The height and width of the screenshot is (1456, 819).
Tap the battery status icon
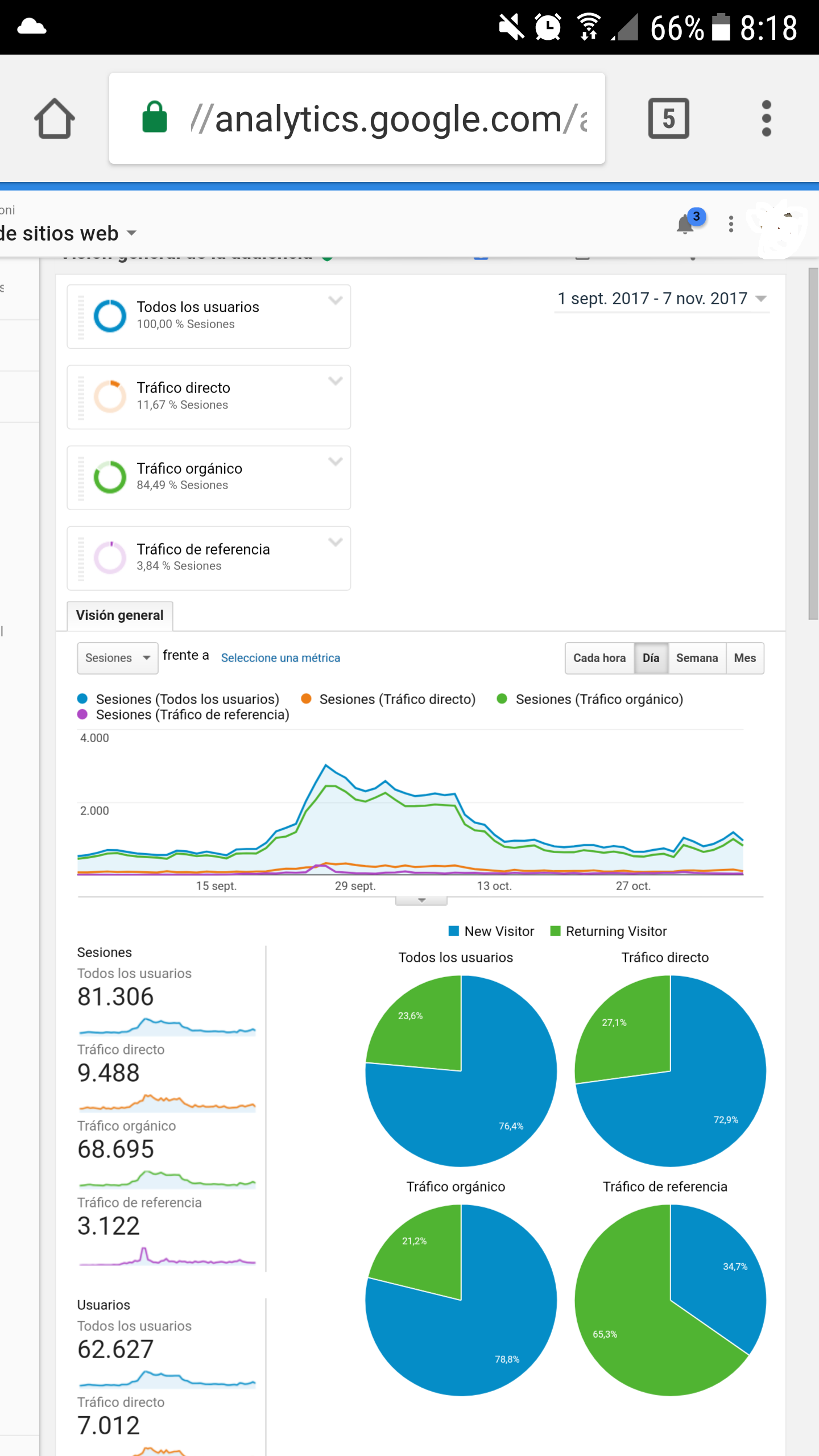(721, 27)
